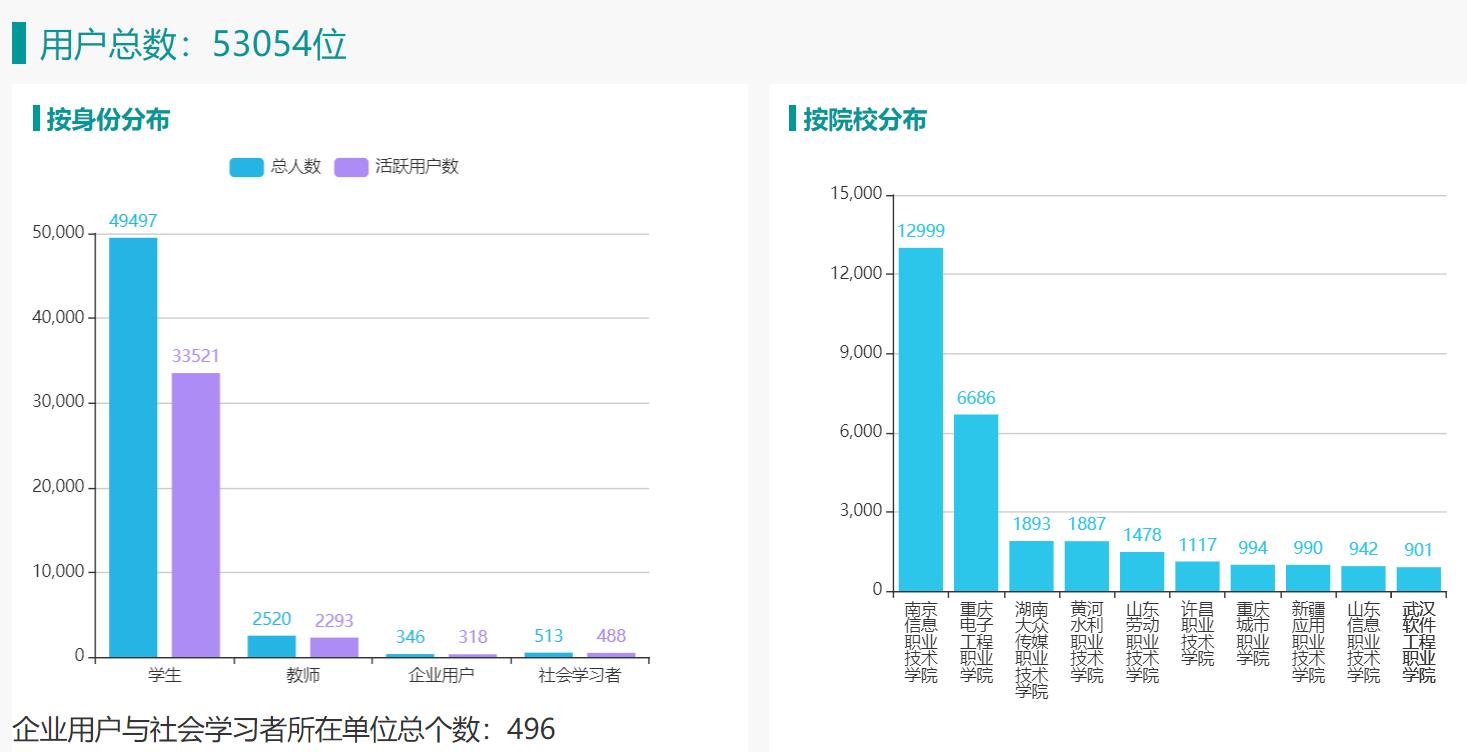Screen dimensions: 1467x752
Task: Click the 按身份分布 section heading
Action: click(108, 120)
